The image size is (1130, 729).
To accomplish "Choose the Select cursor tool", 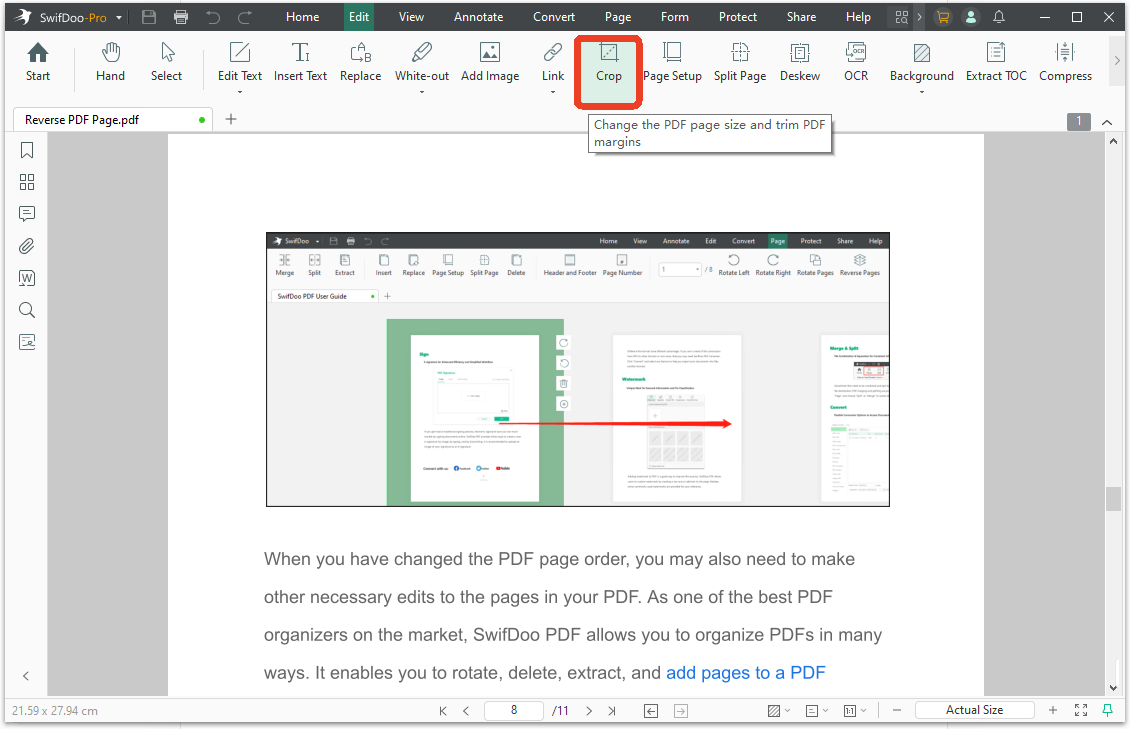I will point(166,62).
